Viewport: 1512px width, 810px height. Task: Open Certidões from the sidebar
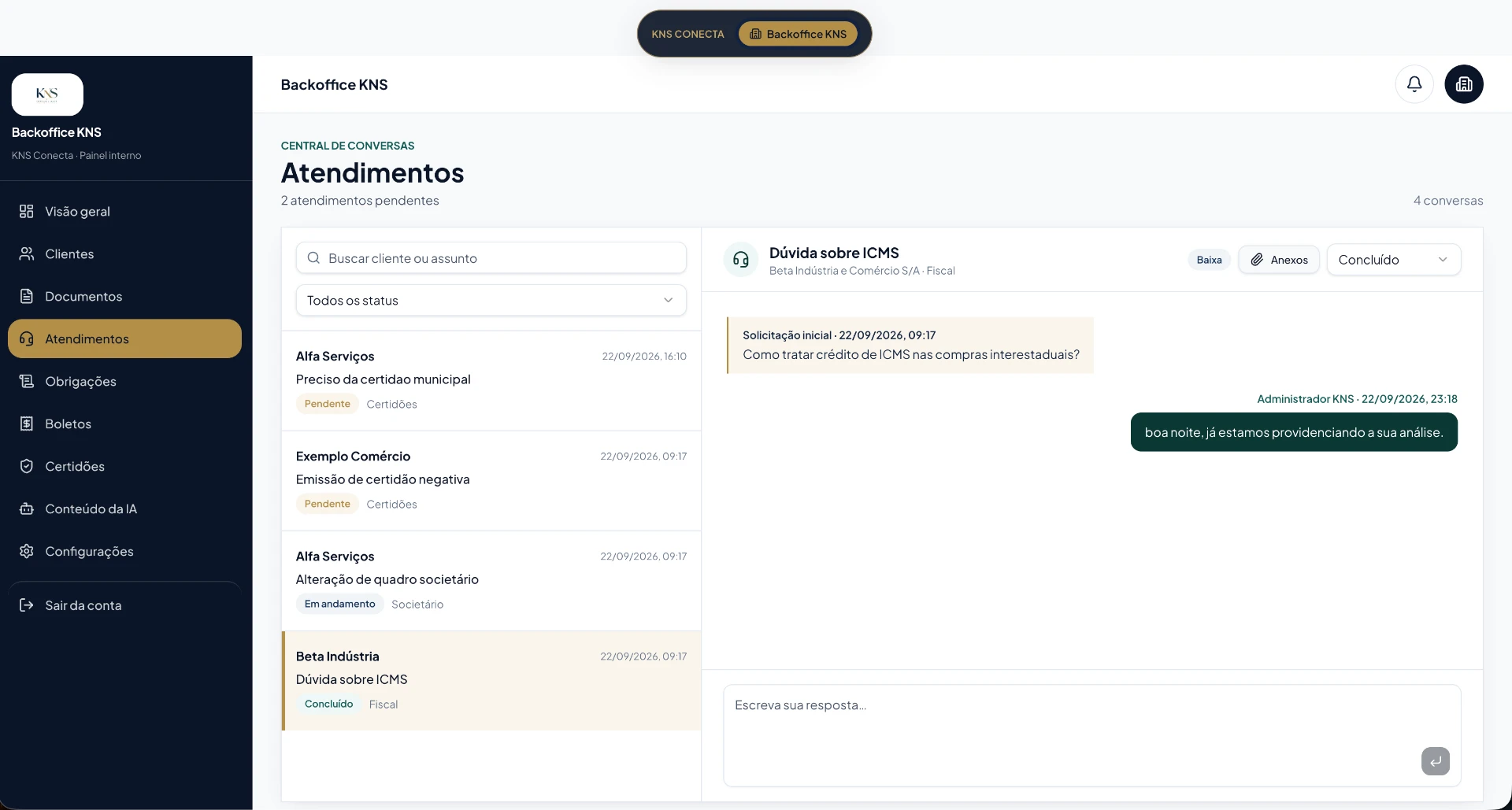coord(124,466)
